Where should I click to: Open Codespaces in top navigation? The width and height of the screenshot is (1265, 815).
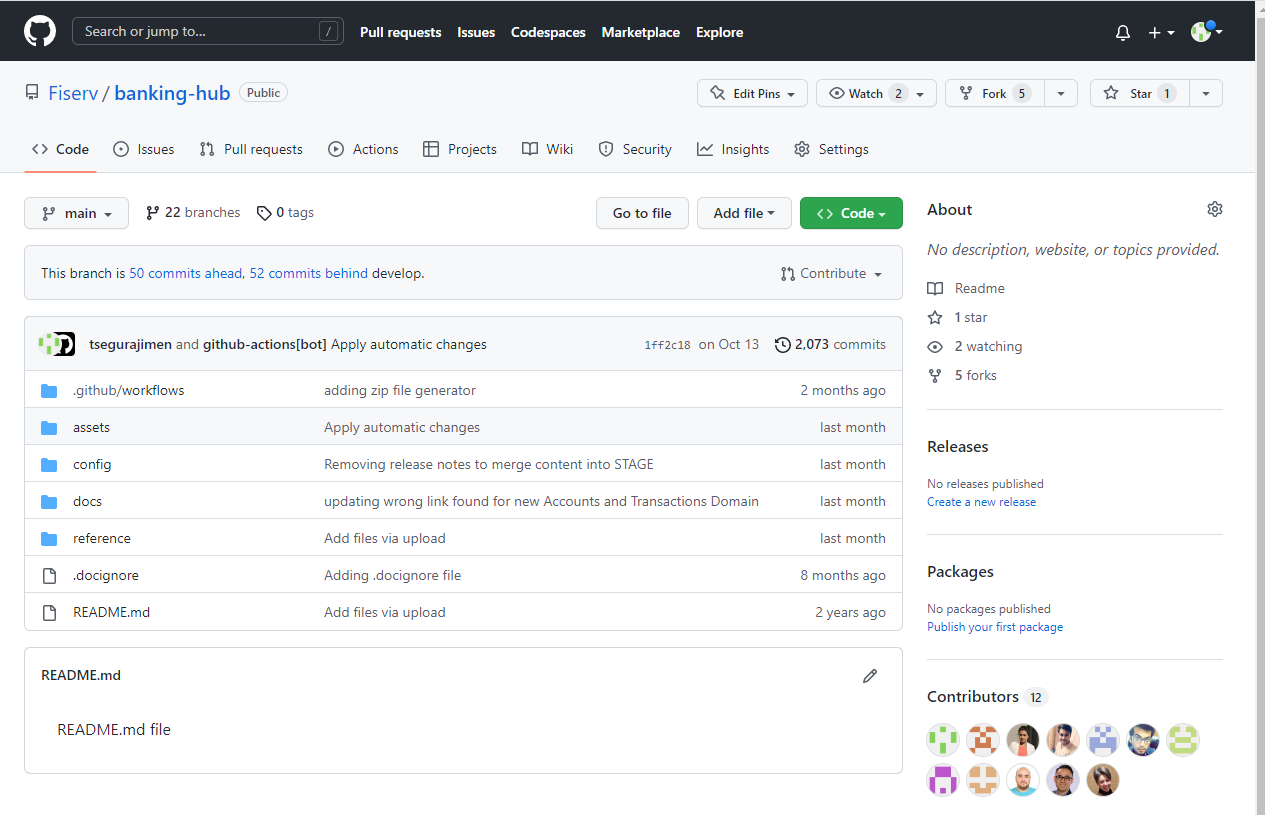(548, 32)
